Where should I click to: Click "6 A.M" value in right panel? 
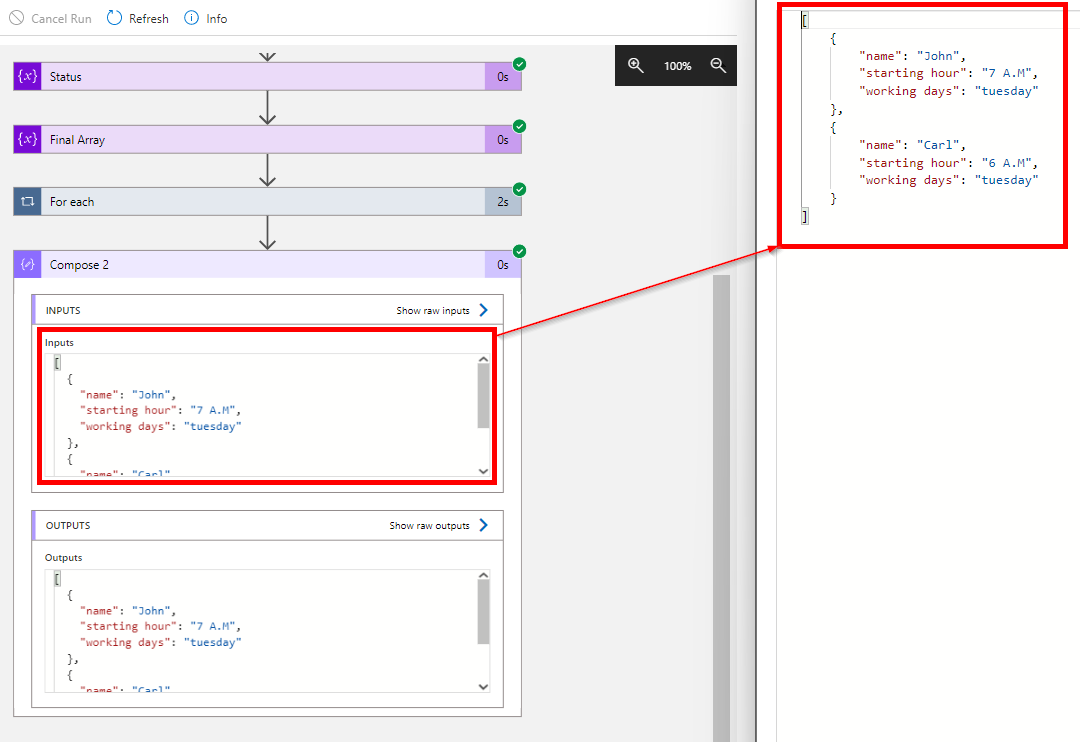pyautogui.click(x=1007, y=163)
